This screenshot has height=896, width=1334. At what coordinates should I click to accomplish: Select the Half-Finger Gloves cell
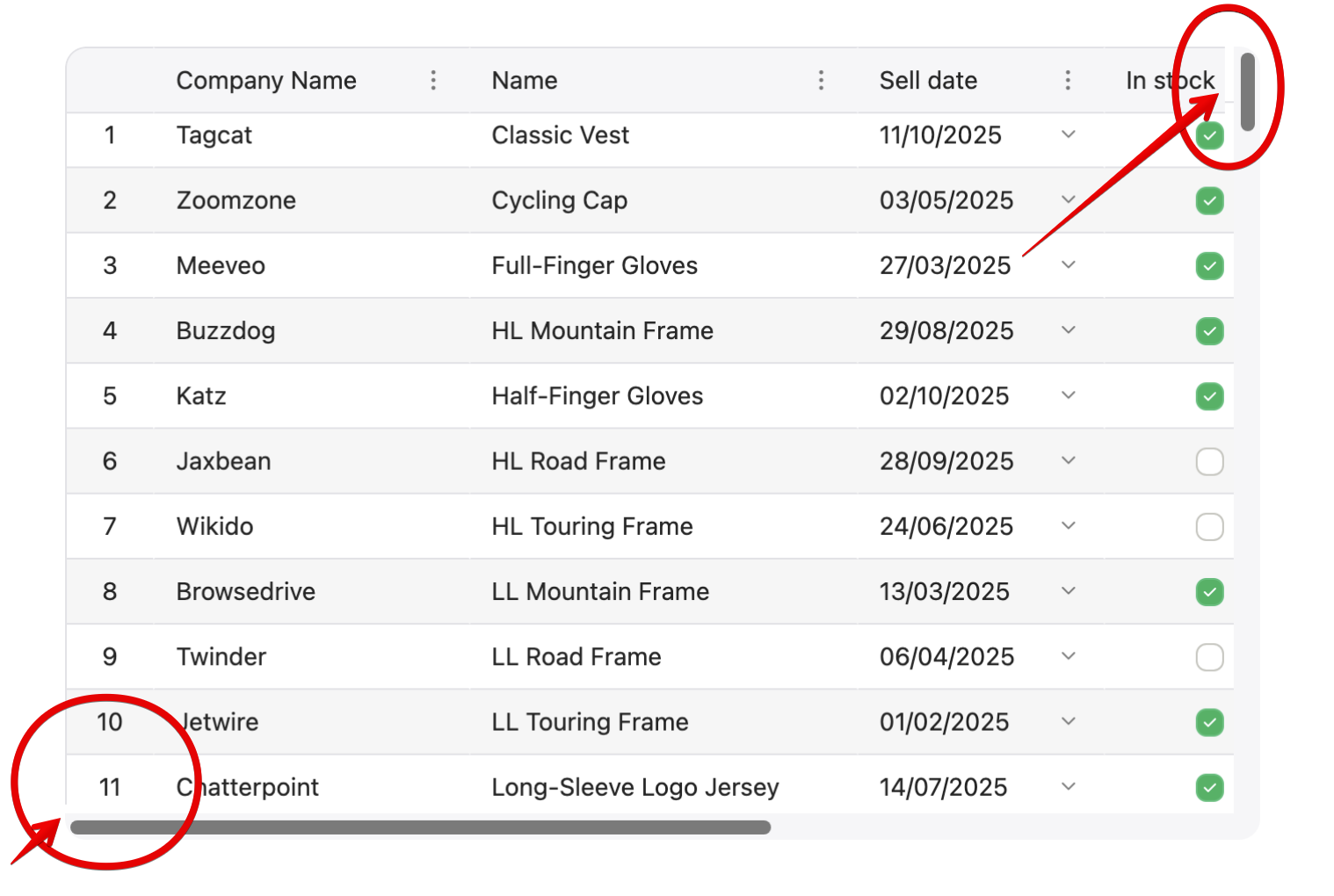coord(663,395)
